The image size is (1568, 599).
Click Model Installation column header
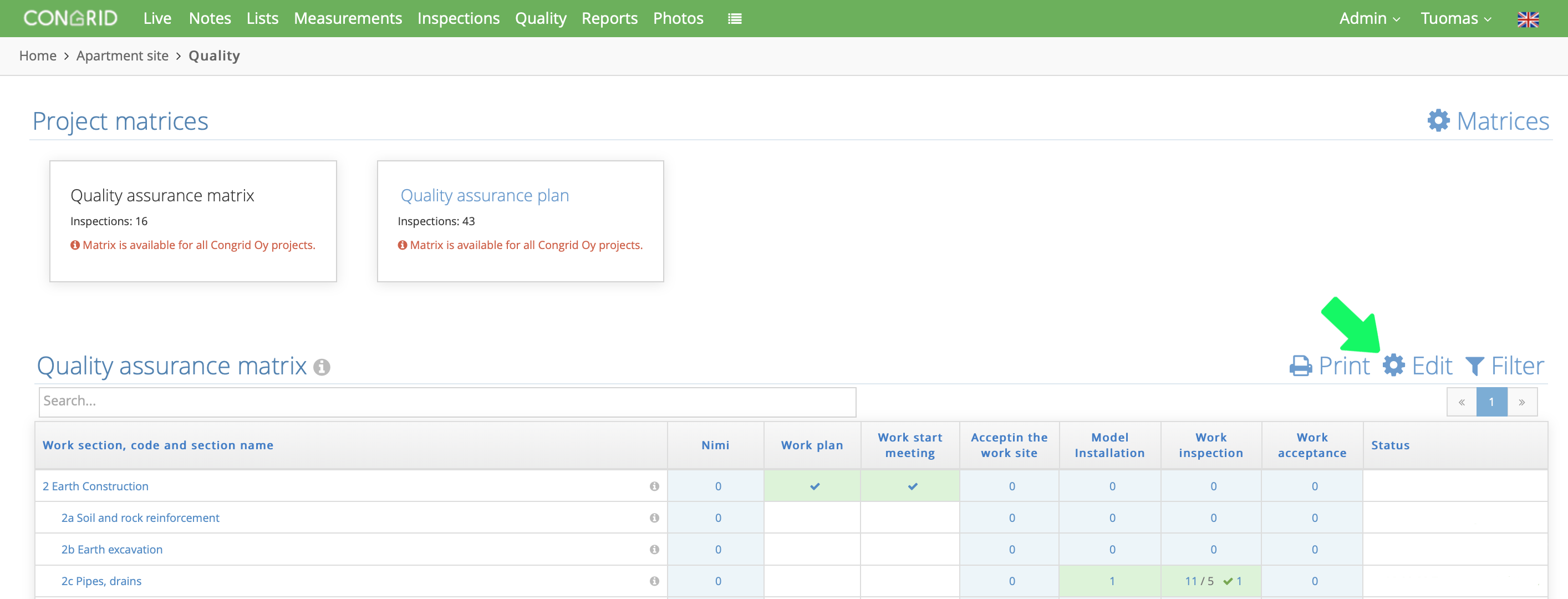point(1109,445)
